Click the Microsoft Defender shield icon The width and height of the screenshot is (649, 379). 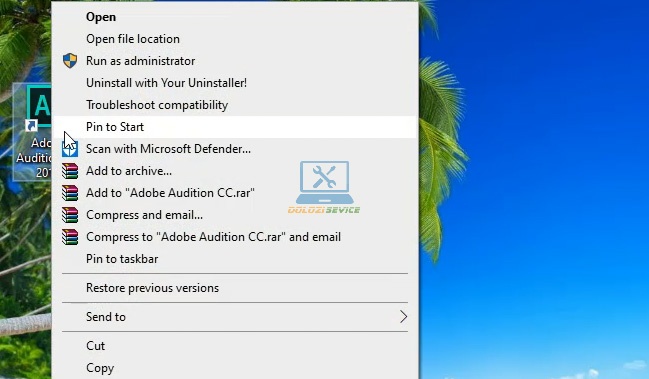point(70,149)
